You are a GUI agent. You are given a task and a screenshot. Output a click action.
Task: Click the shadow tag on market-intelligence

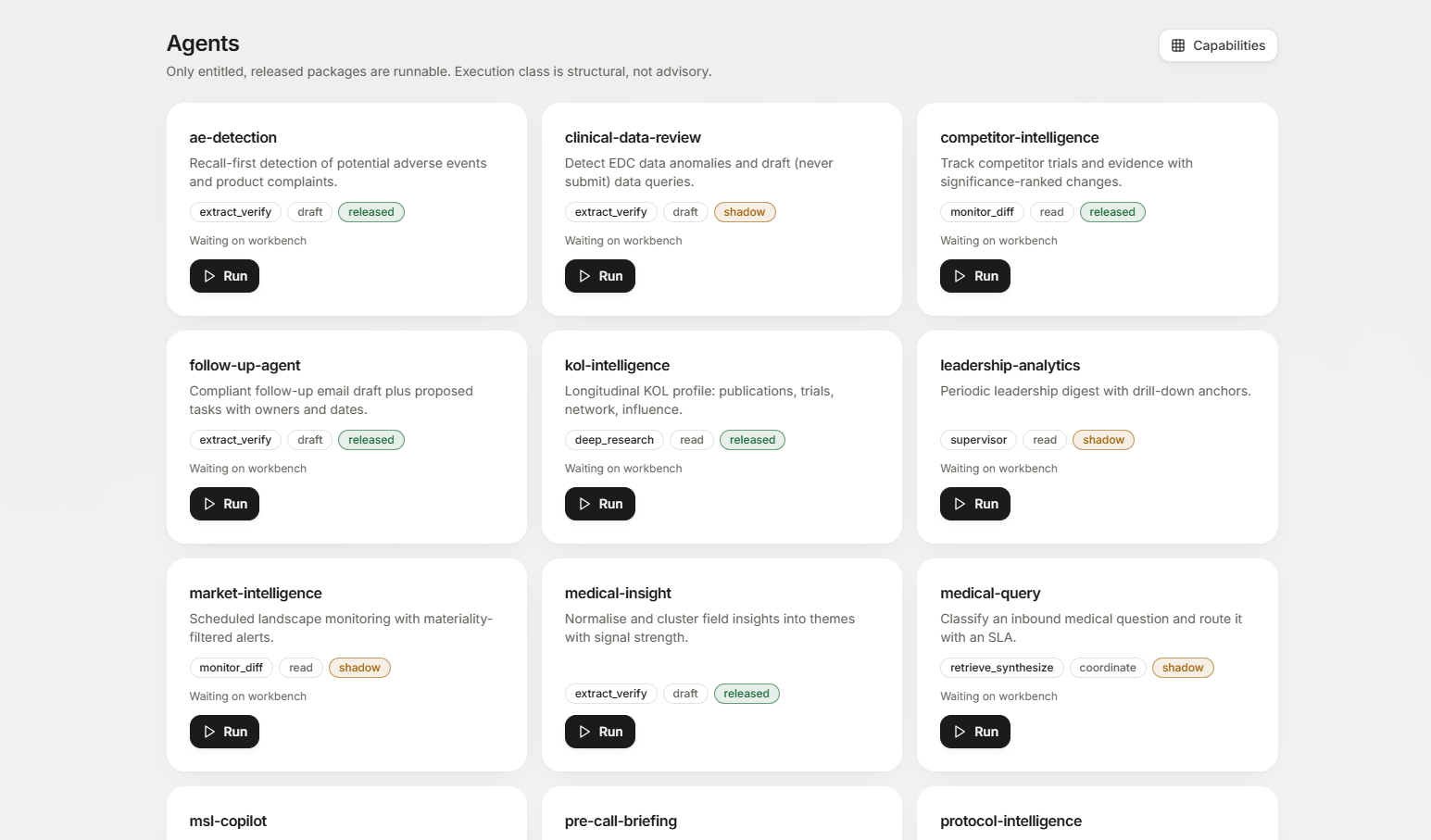(359, 668)
